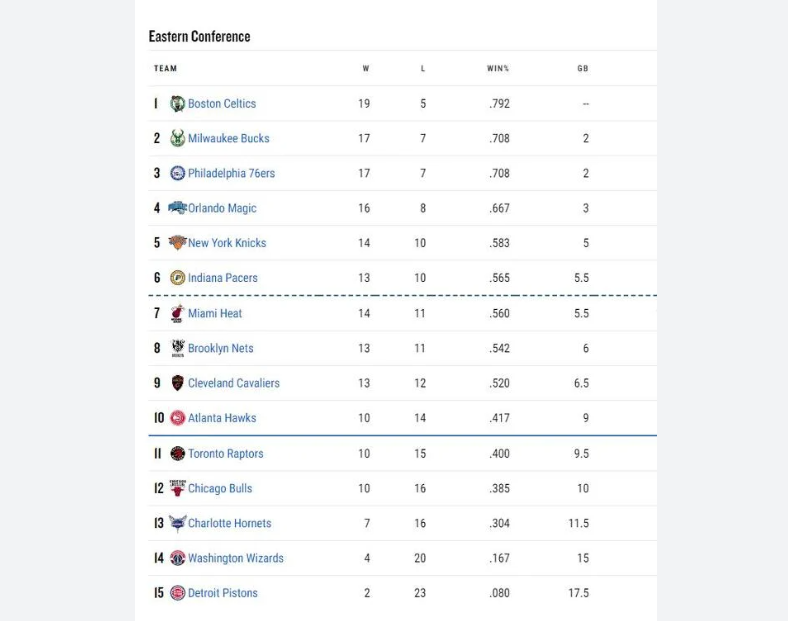Image resolution: width=788 pixels, height=621 pixels.
Task: Click the Orlando Magic logo icon
Action: (178, 208)
